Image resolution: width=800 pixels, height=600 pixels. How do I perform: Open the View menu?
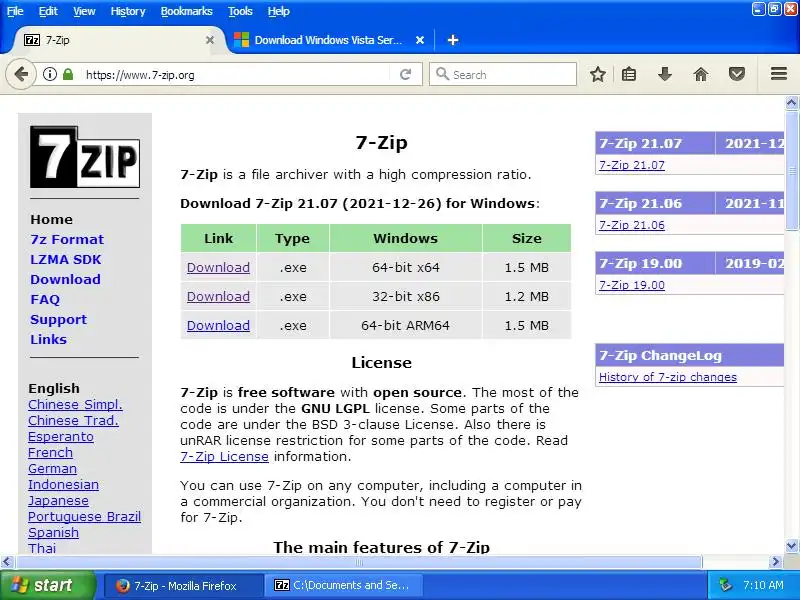pyautogui.click(x=84, y=11)
